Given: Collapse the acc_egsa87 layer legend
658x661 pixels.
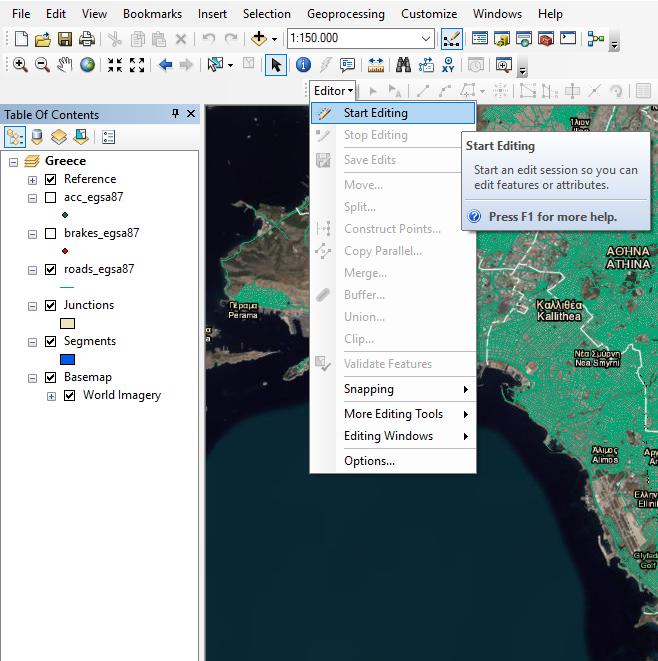Looking at the screenshot, I should click(32, 198).
